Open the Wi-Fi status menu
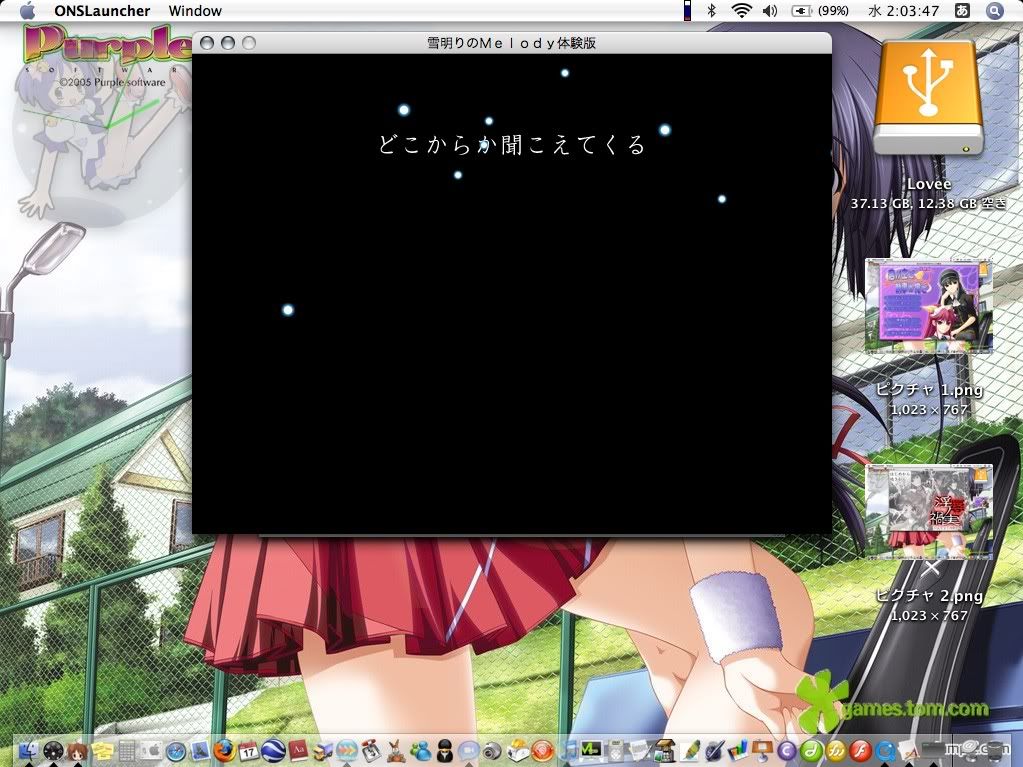The height and width of the screenshot is (767, 1023). click(x=741, y=10)
